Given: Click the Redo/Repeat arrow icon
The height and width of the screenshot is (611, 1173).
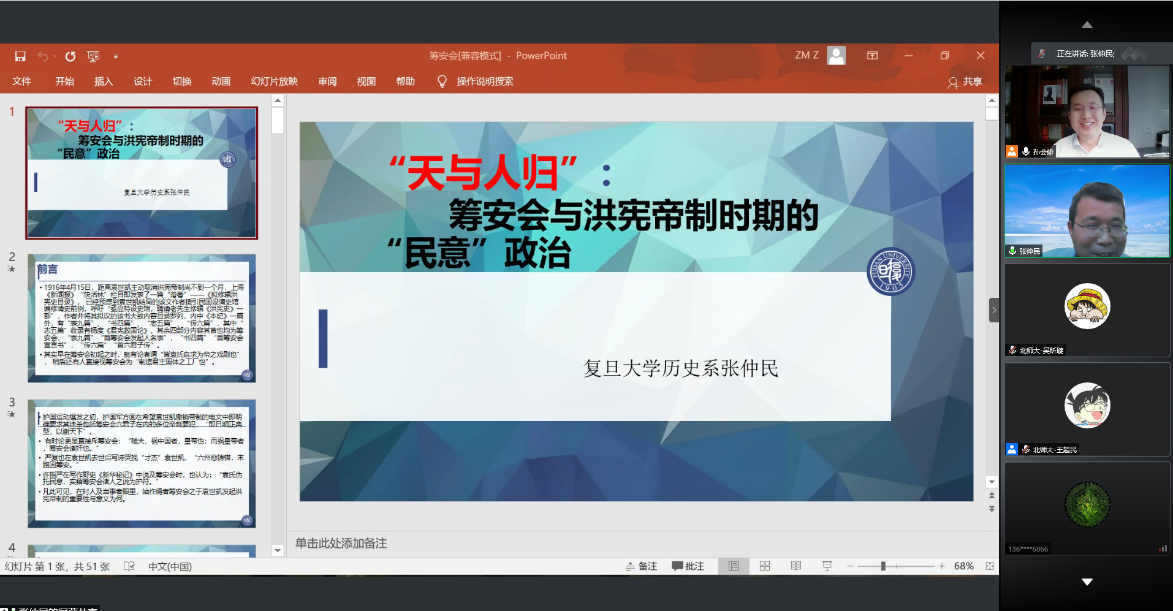Looking at the screenshot, I should point(70,56).
